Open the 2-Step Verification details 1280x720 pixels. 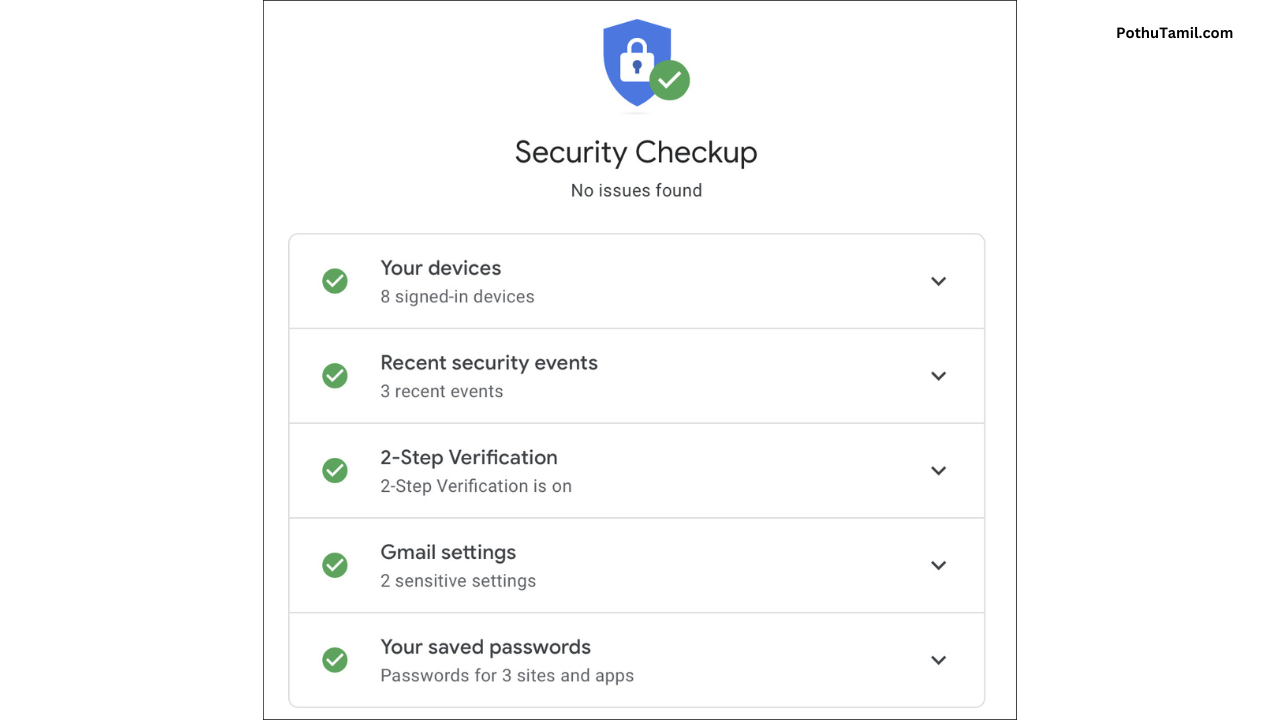coord(938,470)
